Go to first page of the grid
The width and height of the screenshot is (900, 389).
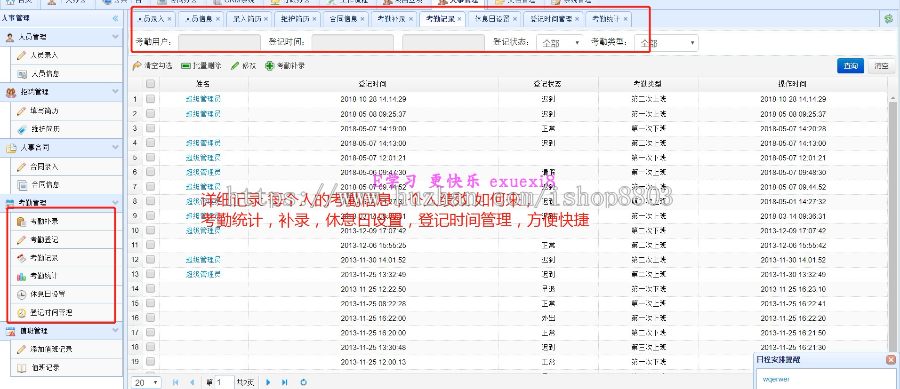(176, 382)
